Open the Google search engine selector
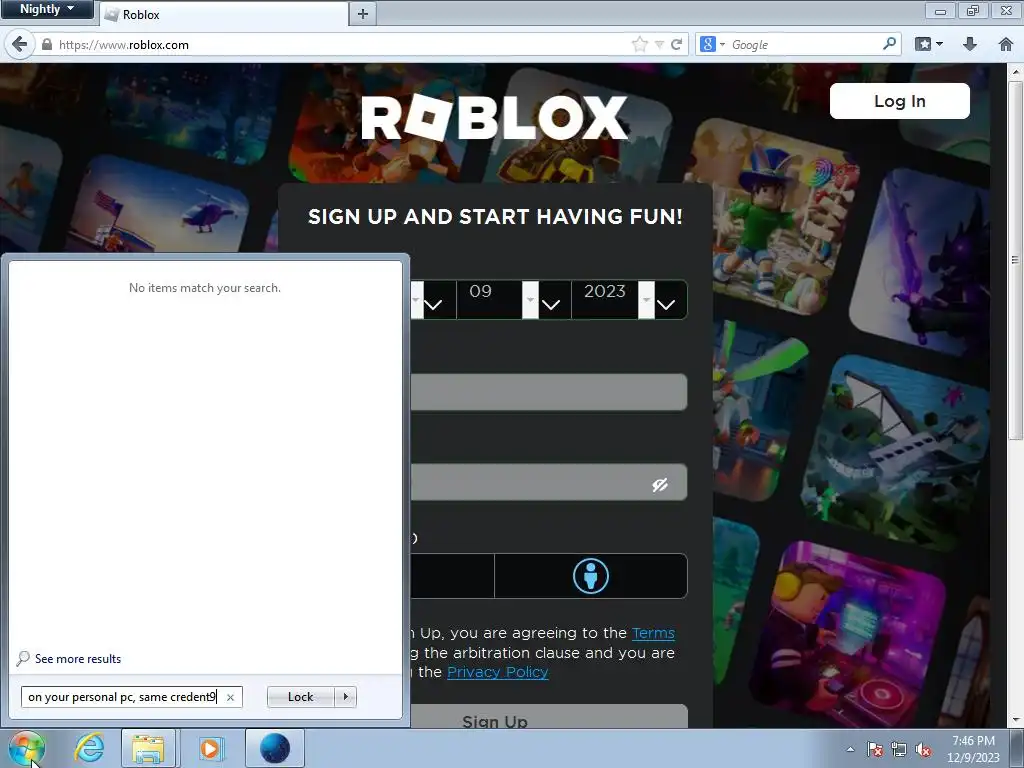The image size is (1024, 768). (x=712, y=44)
